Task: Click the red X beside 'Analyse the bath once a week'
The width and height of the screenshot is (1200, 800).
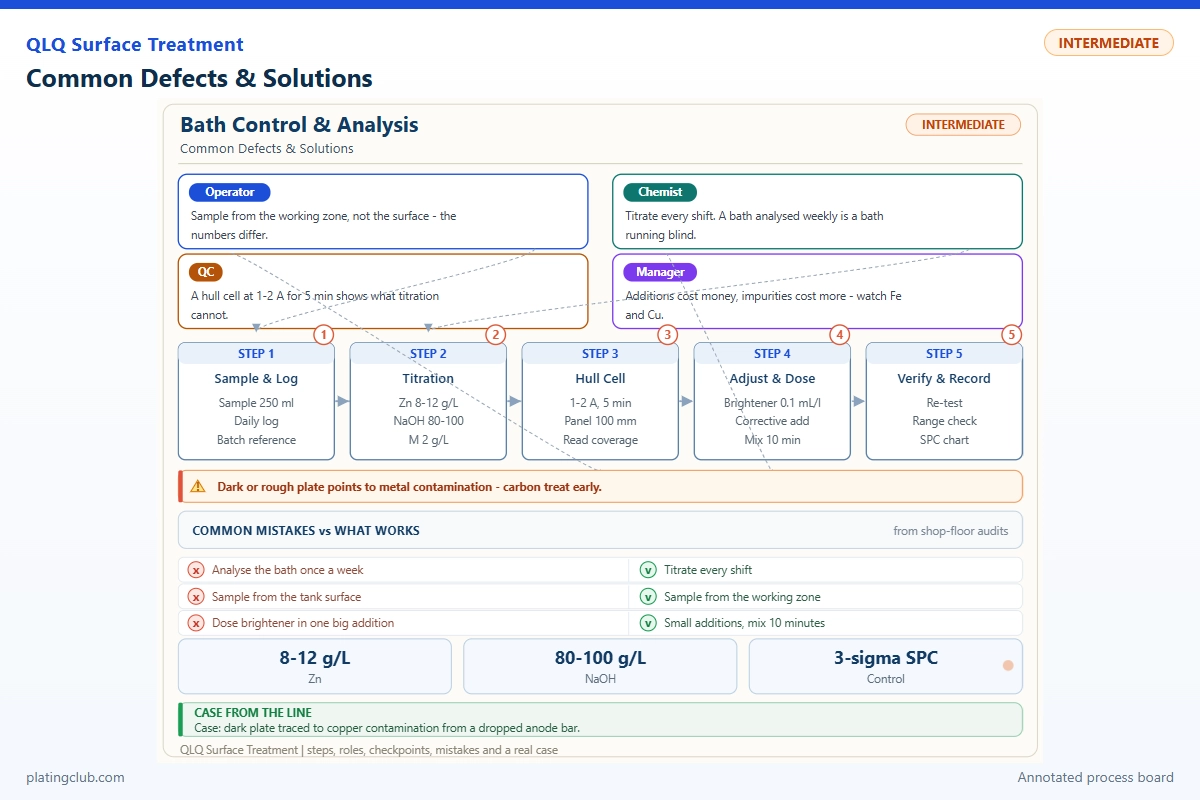Action: [196, 570]
